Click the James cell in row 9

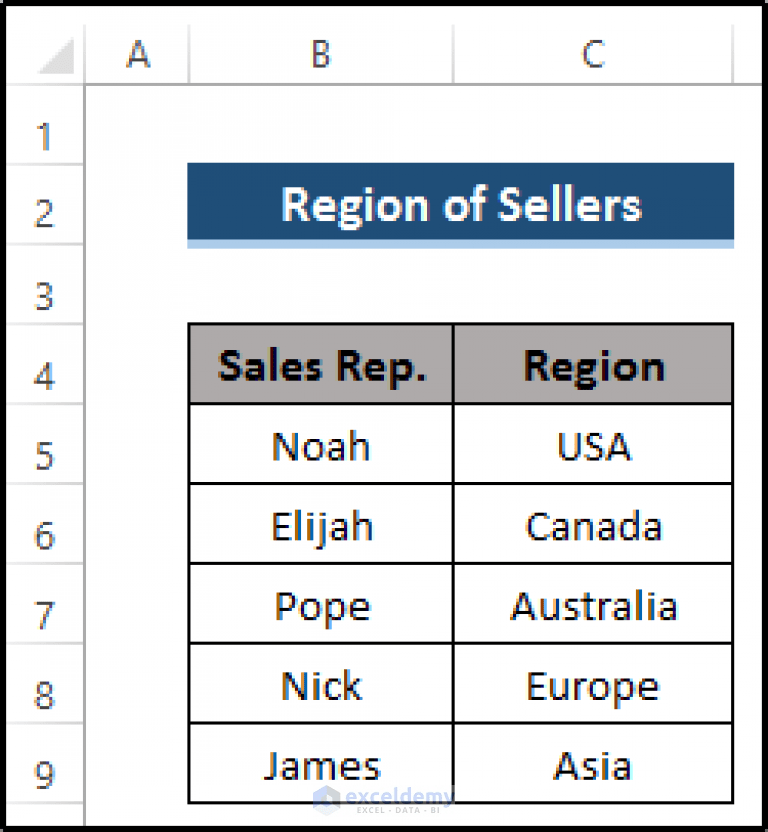click(x=319, y=764)
